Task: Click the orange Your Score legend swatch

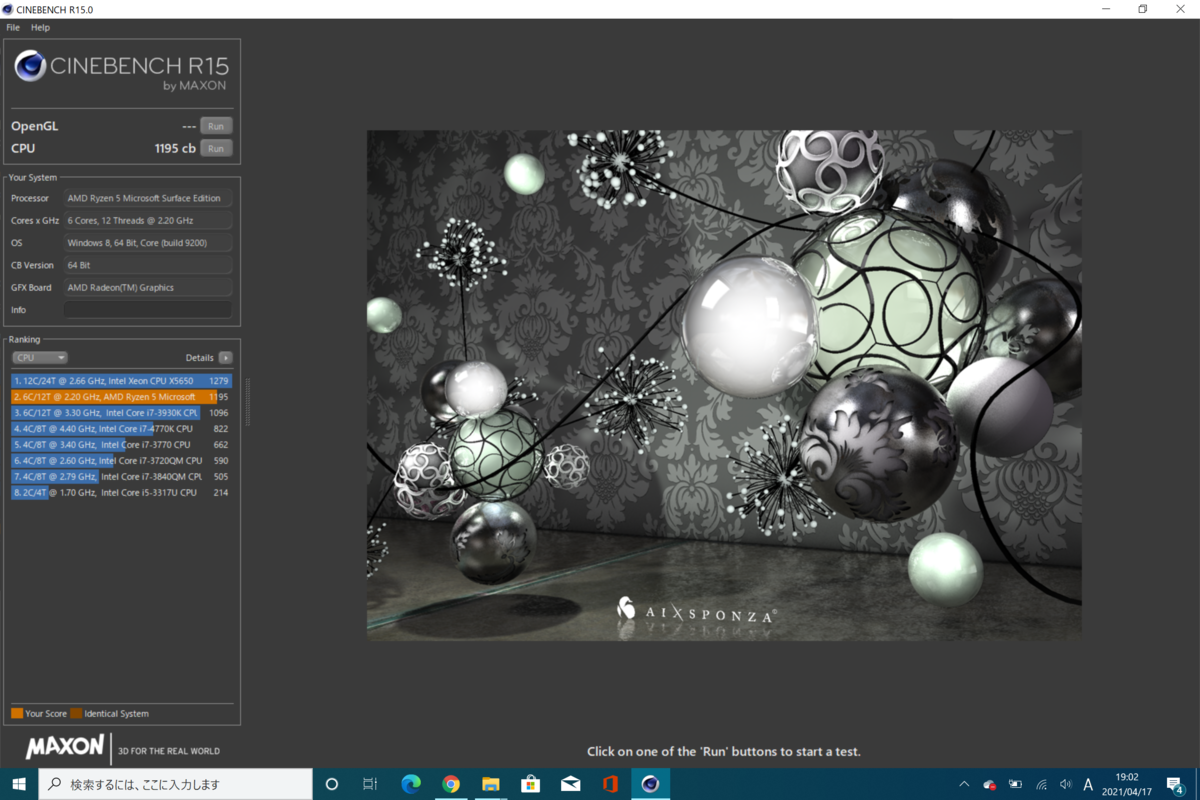Action: [x=17, y=713]
